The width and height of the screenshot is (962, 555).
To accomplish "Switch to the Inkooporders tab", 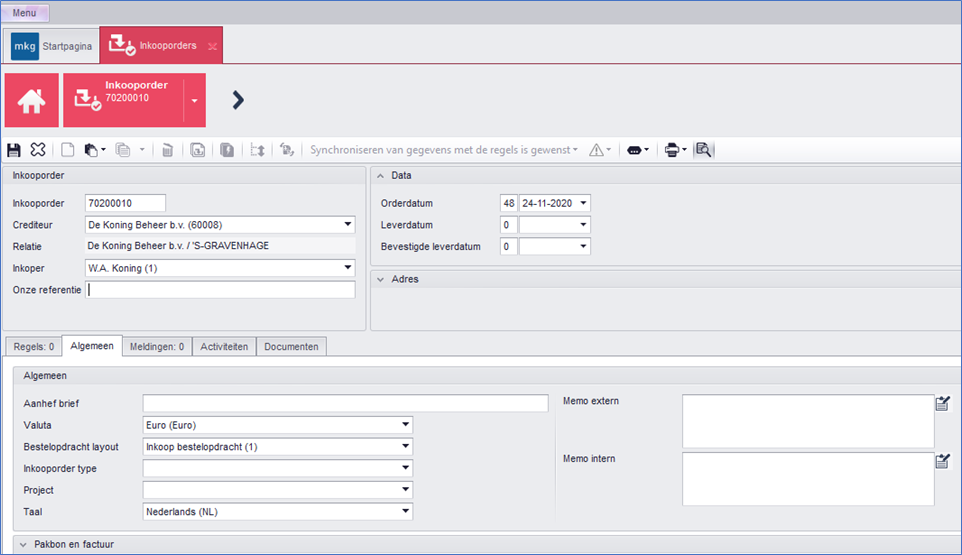I will tap(161, 45).
